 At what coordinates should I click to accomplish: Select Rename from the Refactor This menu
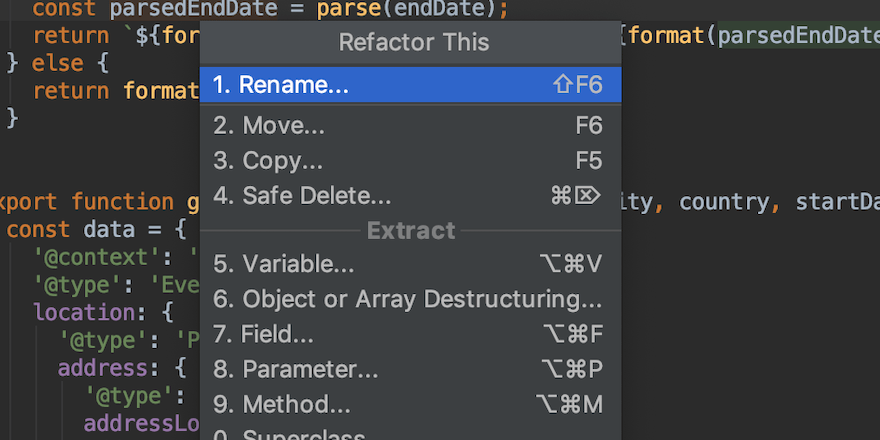point(281,85)
